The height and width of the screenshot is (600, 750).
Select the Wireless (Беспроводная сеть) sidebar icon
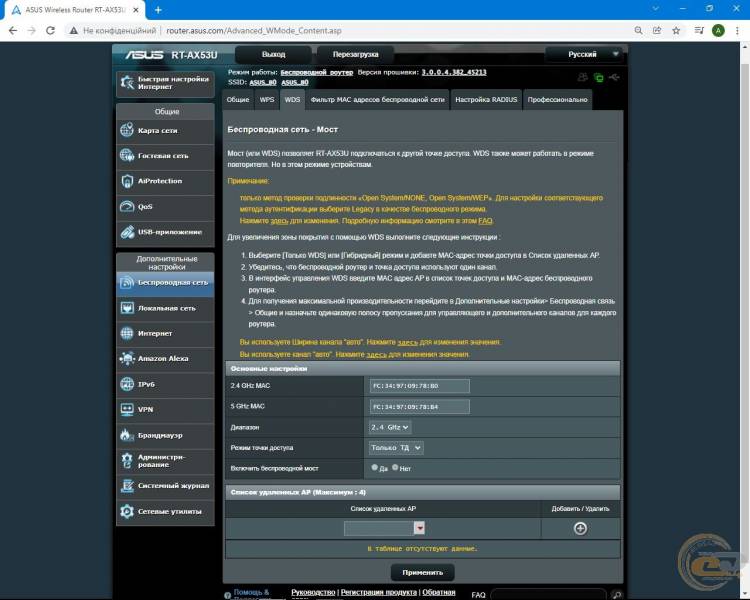(x=127, y=282)
